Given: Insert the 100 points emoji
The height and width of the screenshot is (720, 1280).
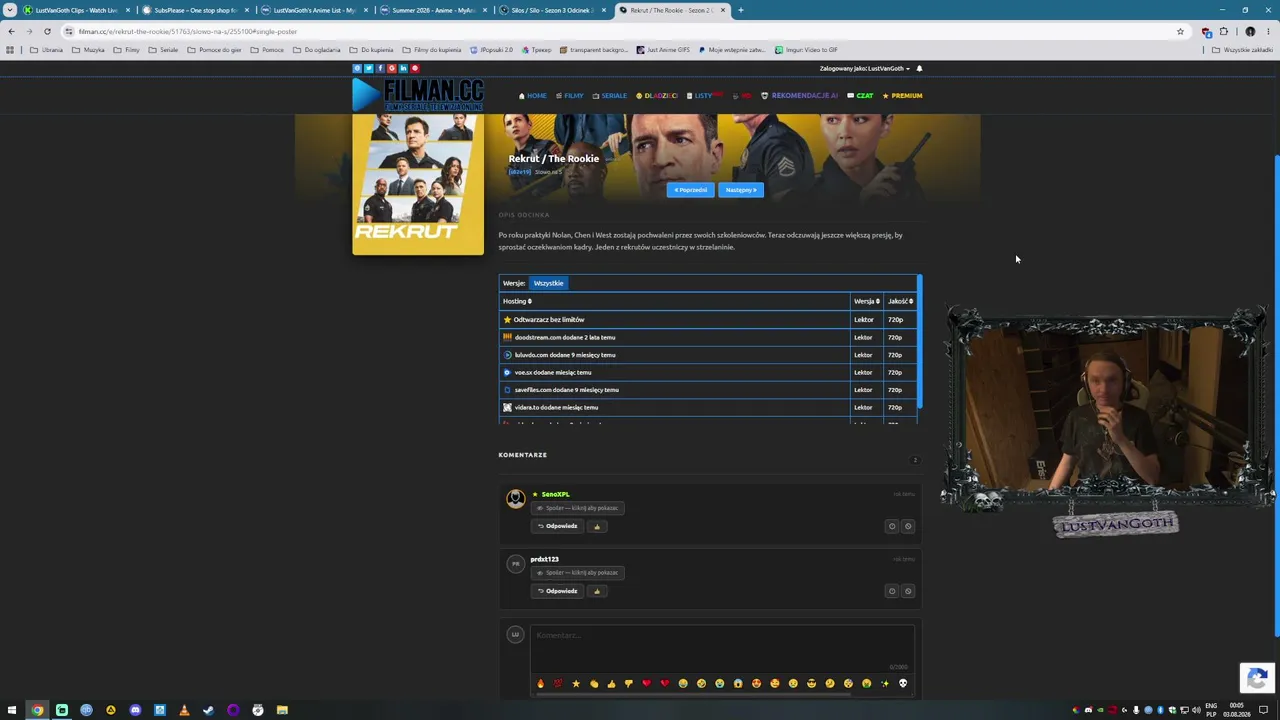Looking at the screenshot, I should coord(558,683).
